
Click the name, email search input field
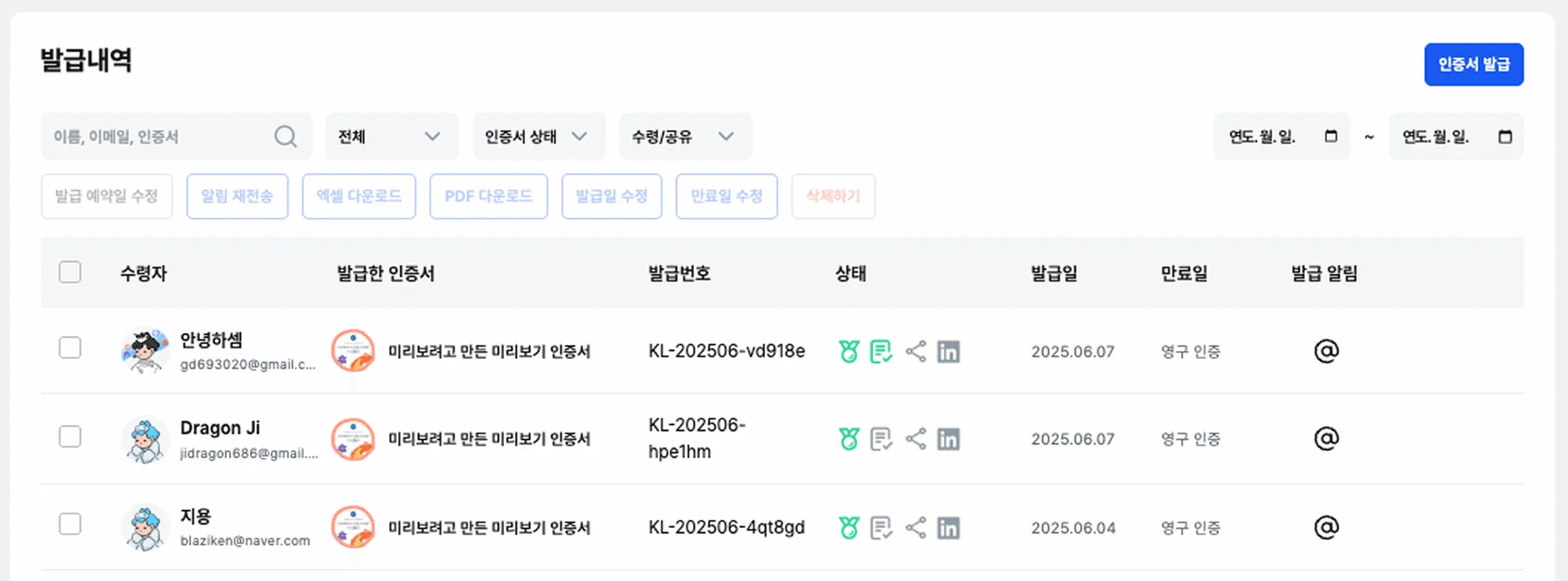159,136
